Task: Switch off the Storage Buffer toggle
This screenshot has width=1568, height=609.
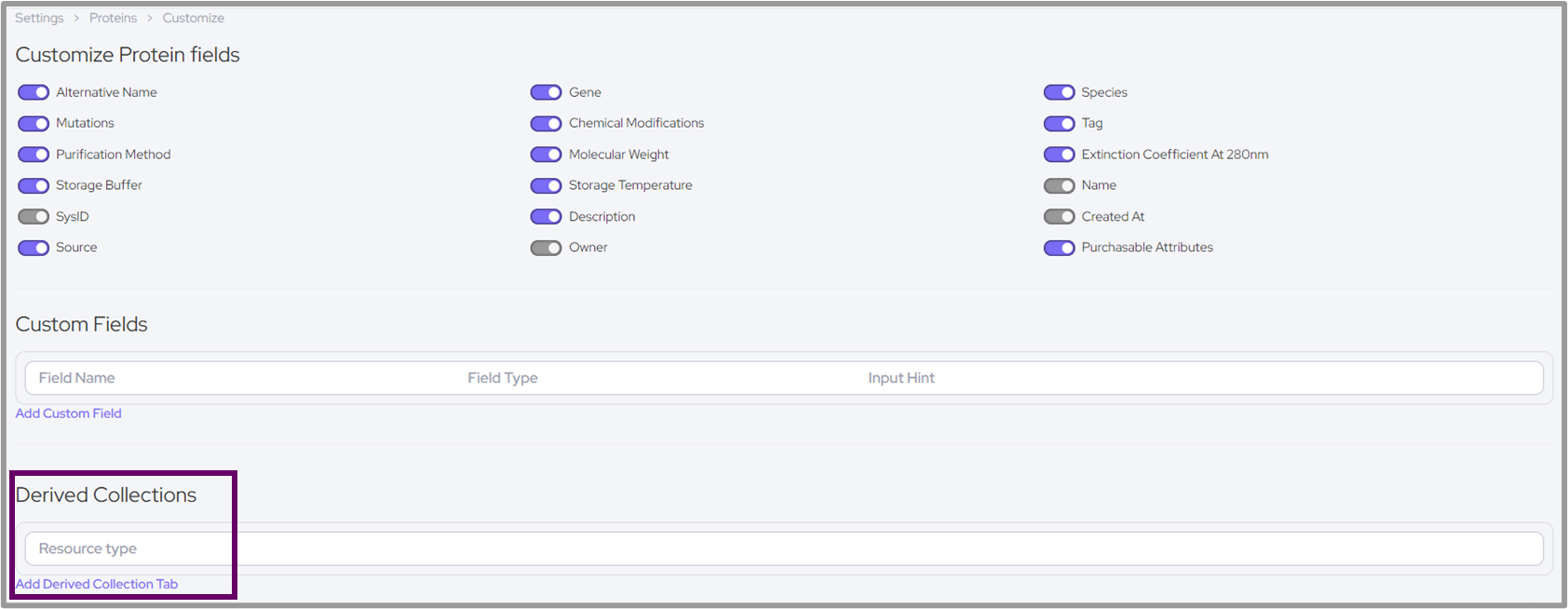Action: click(x=34, y=185)
